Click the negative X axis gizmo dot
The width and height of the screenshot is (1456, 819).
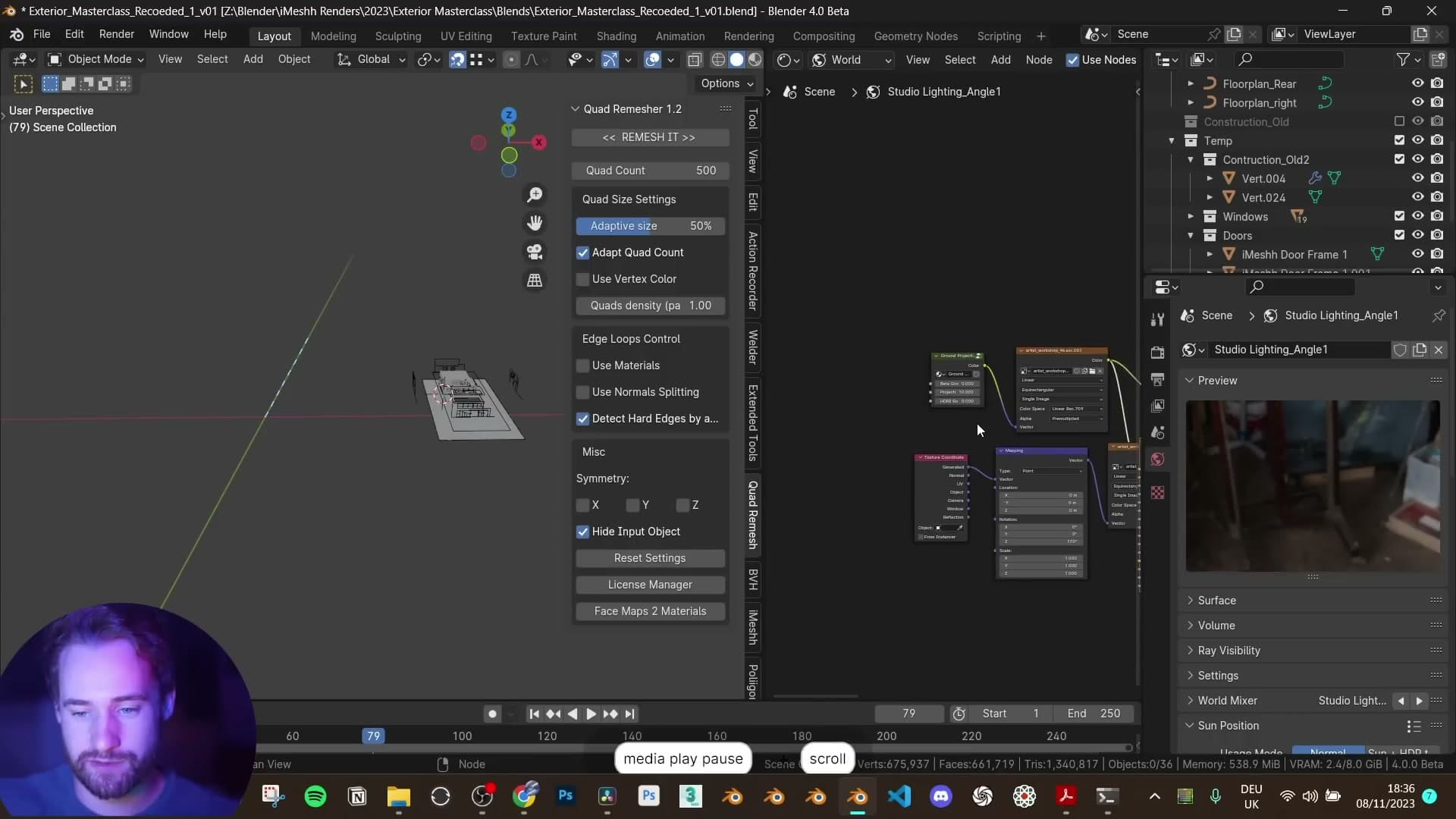pyautogui.click(x=479, y=143)
